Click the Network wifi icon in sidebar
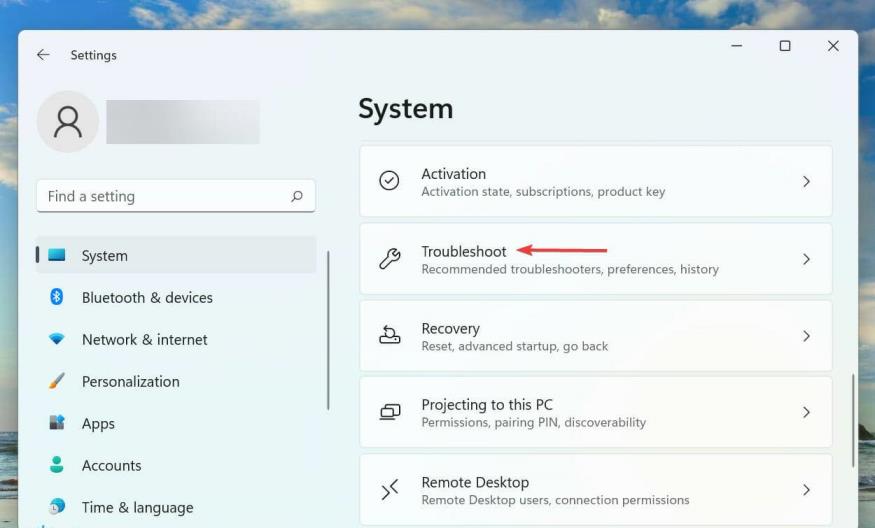The width and height of the screenshot is (875, 528). [x=56, y=339]
